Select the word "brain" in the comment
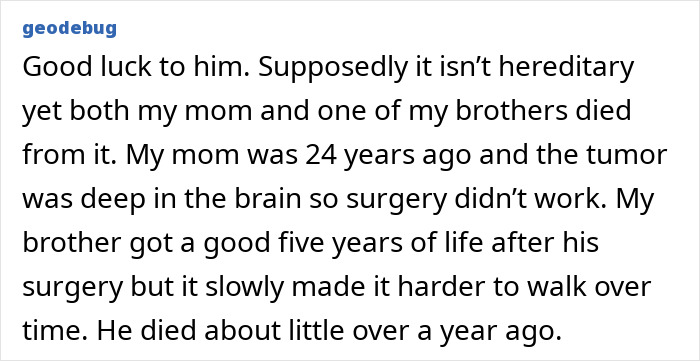The width and height of the screenshot is (700, 361). pyautogui.click(x=268, y=199)
